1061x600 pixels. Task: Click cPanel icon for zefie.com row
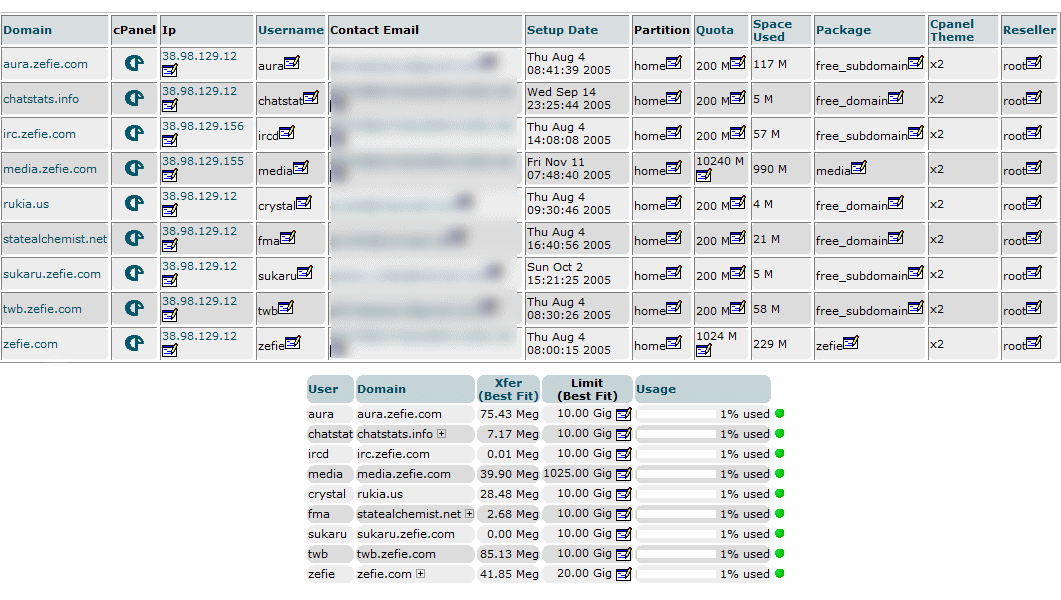(x=134, y=344)
